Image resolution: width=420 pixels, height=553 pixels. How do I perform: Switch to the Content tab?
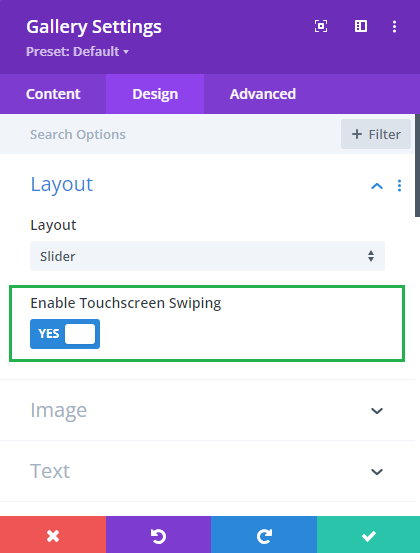click(53, 94)
